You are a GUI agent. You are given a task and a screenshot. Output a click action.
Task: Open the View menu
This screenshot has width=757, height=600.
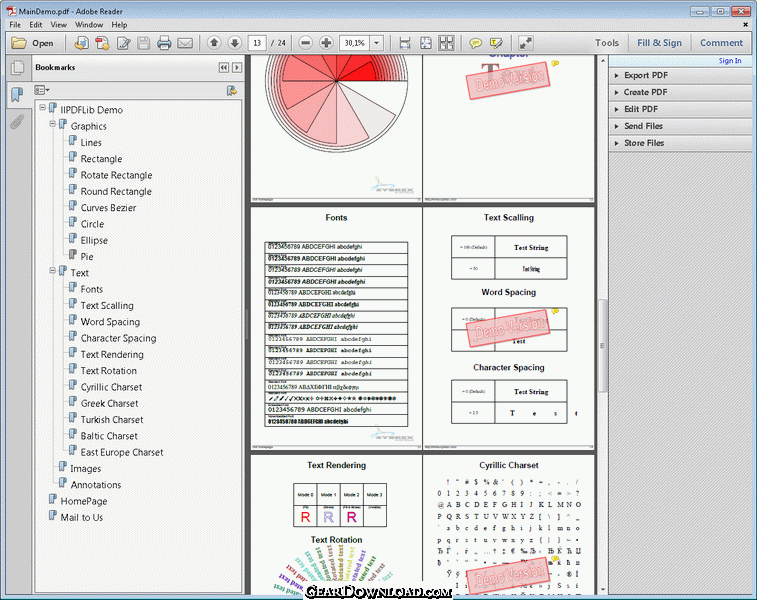point(58,25)
